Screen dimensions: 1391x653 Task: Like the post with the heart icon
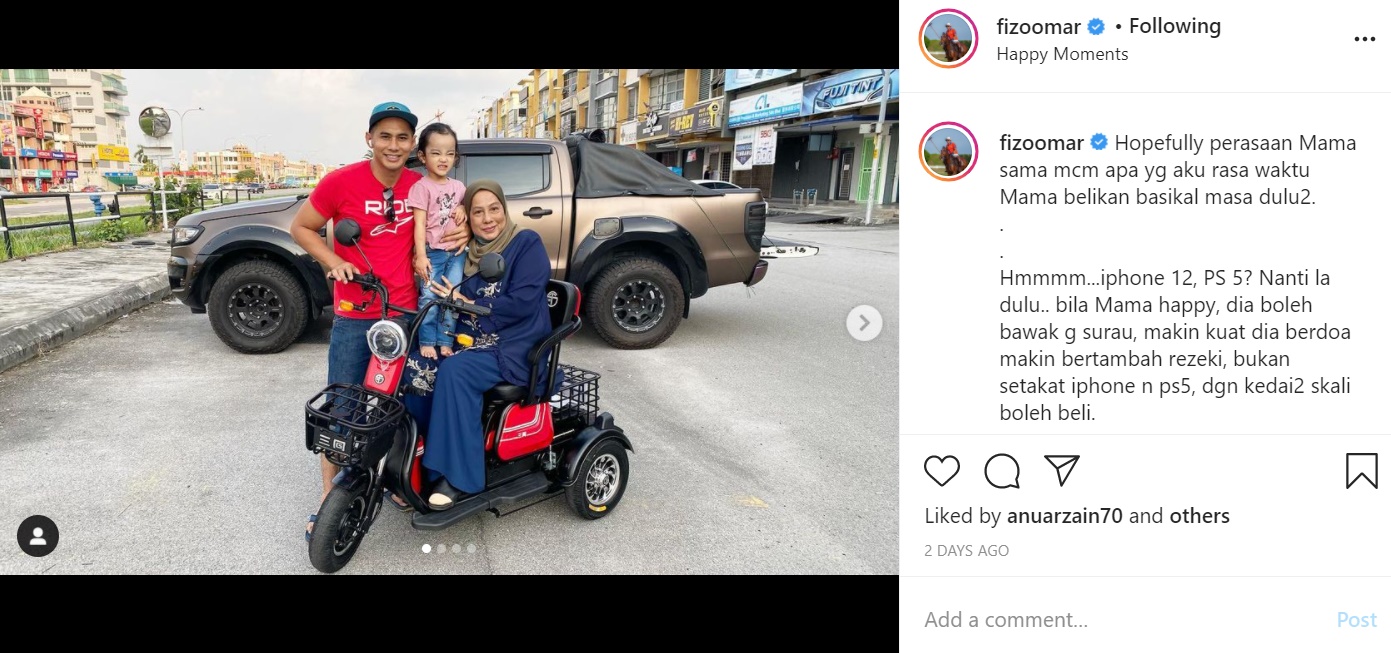coord(942,470)
